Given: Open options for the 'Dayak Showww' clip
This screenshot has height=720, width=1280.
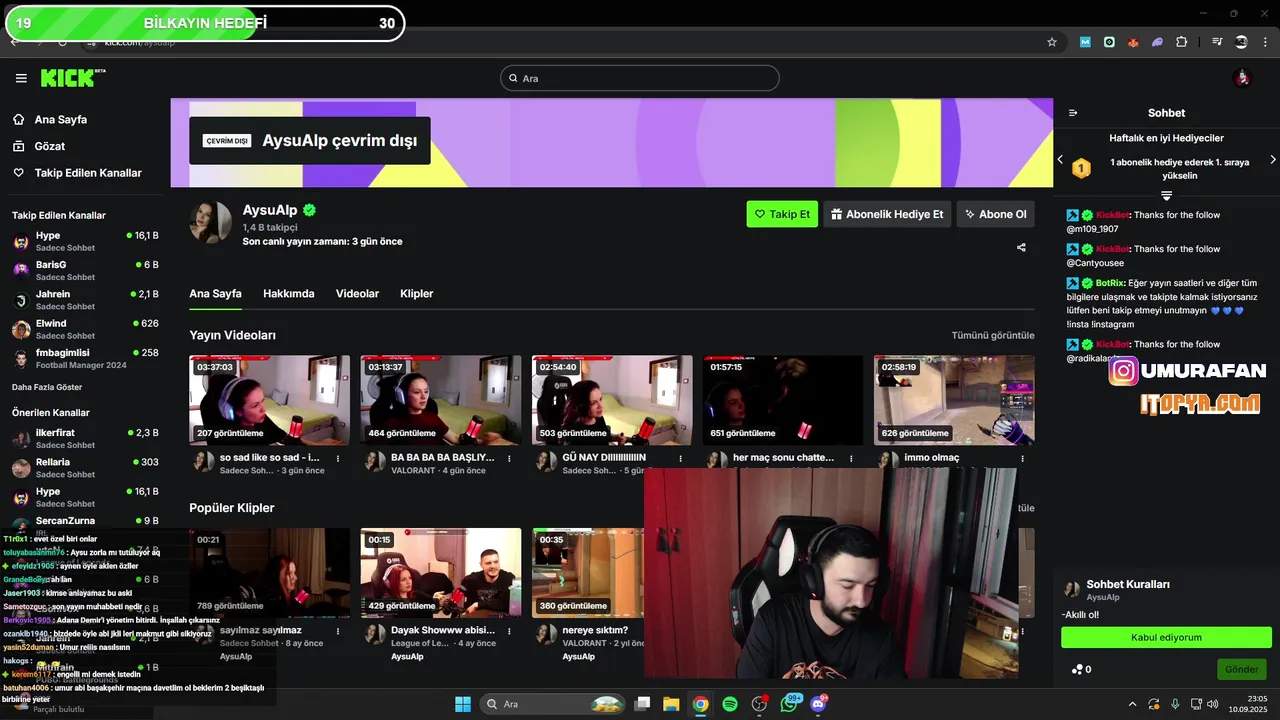Looking at the screenshot, I should 509,632.
